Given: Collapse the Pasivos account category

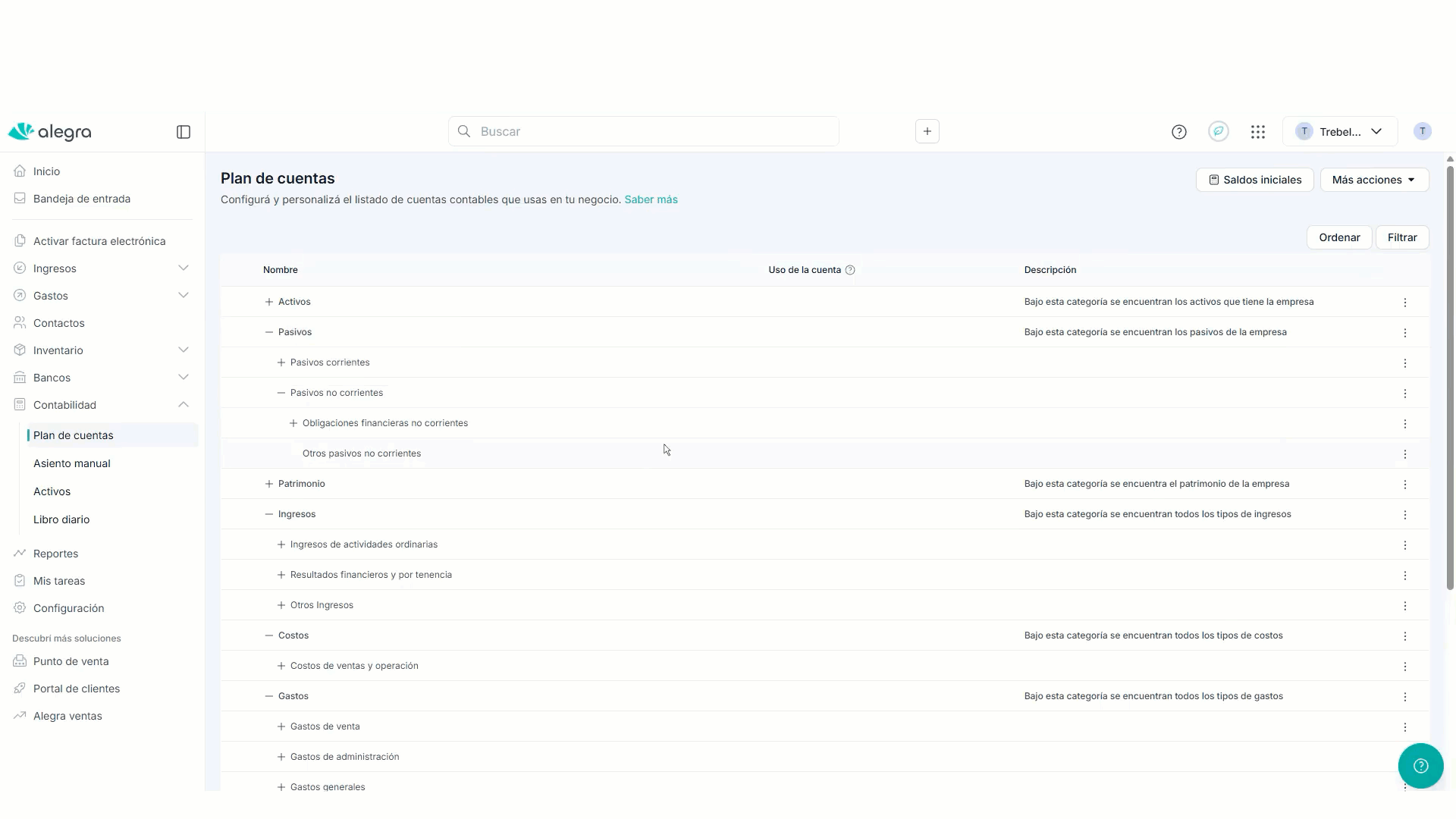Looking at the screenshot, I should 268,332.
